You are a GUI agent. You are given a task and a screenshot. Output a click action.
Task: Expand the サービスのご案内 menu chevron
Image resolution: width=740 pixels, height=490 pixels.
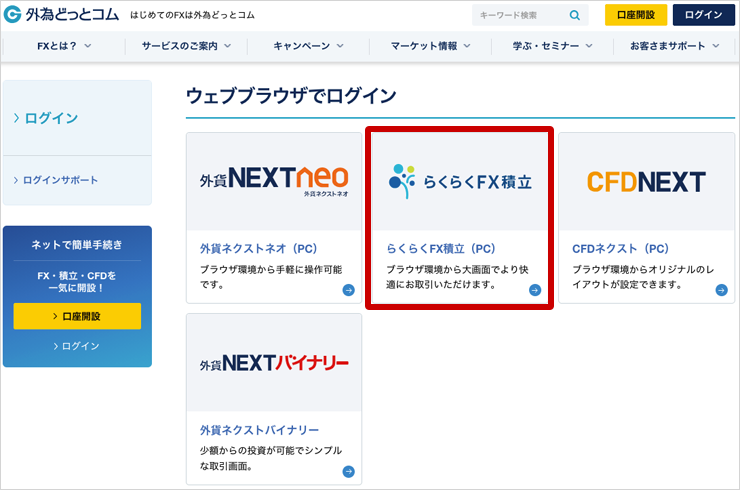(x=227, y=46)
